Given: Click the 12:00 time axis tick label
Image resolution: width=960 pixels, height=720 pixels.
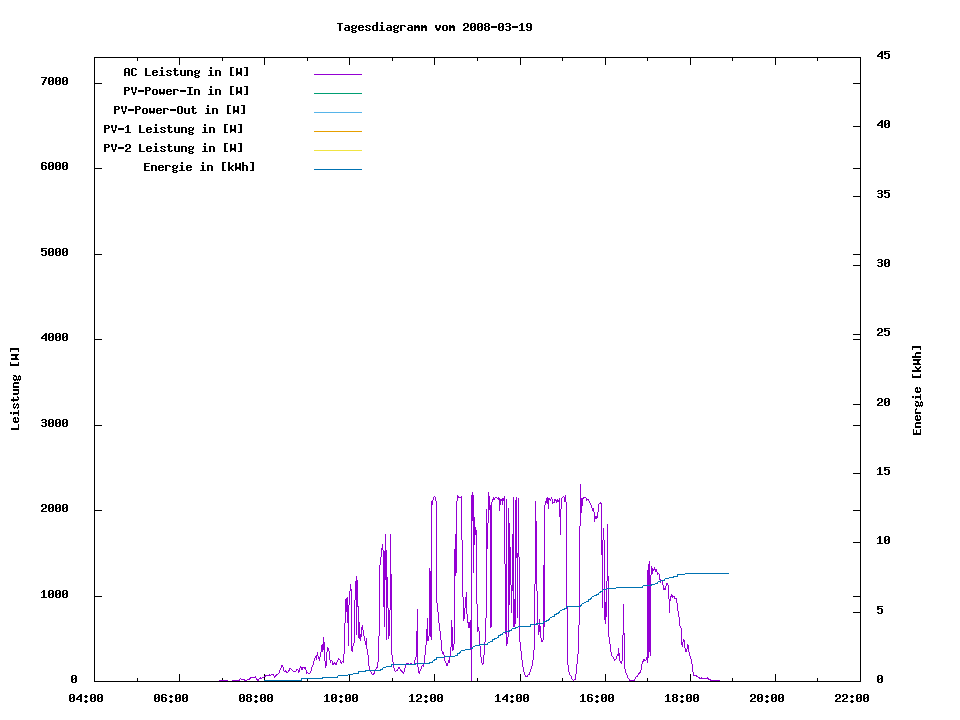Looking at the screenshot, I should pos(426,698).
